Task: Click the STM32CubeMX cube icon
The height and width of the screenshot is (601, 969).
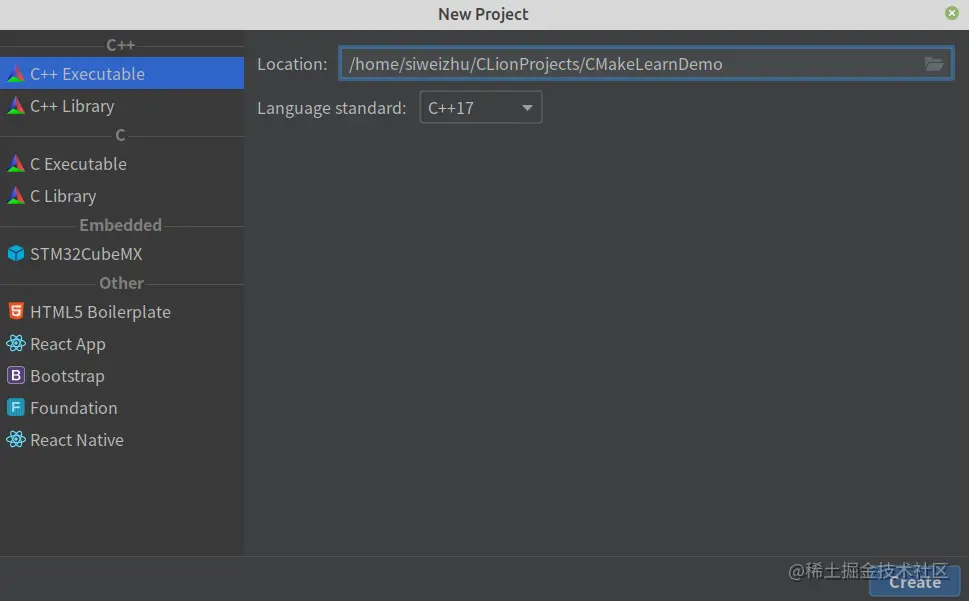Action: pos(15,254)
